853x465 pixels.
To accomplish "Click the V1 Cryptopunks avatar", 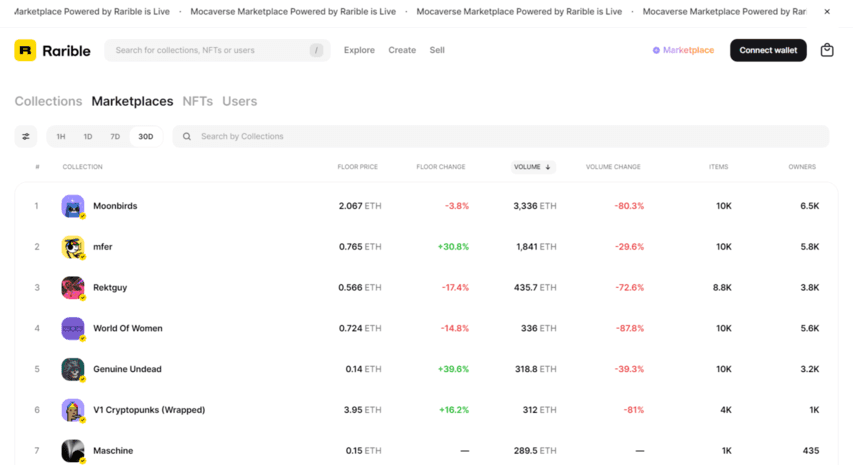I will 73,410.
